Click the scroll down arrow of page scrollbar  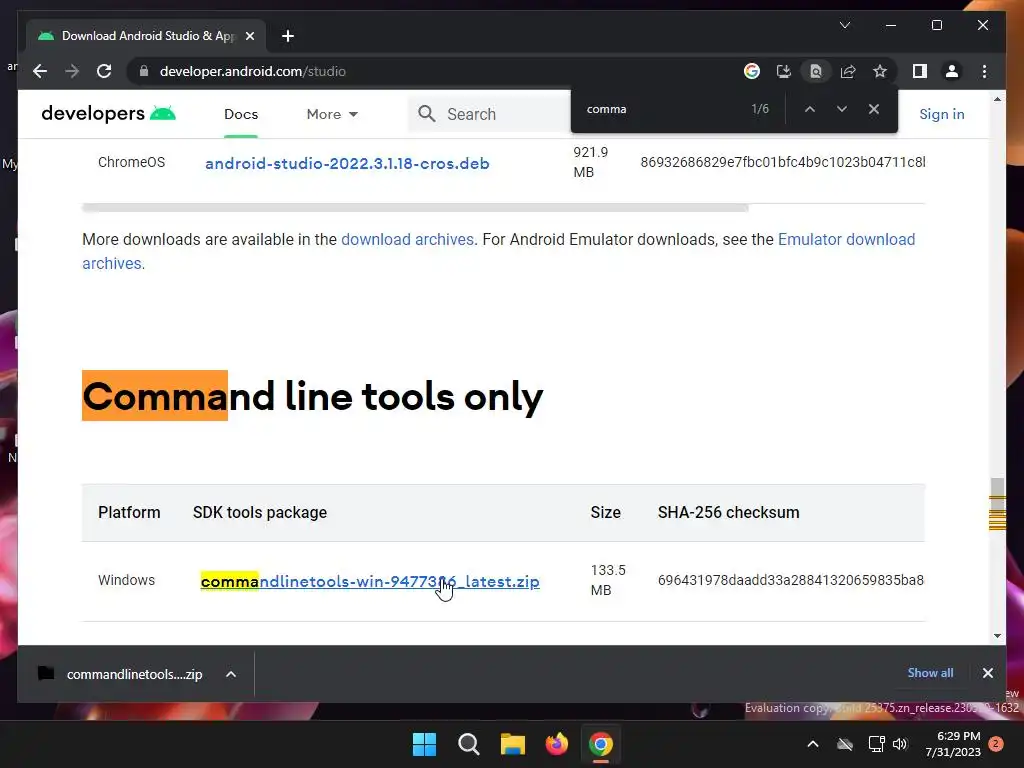997,635
